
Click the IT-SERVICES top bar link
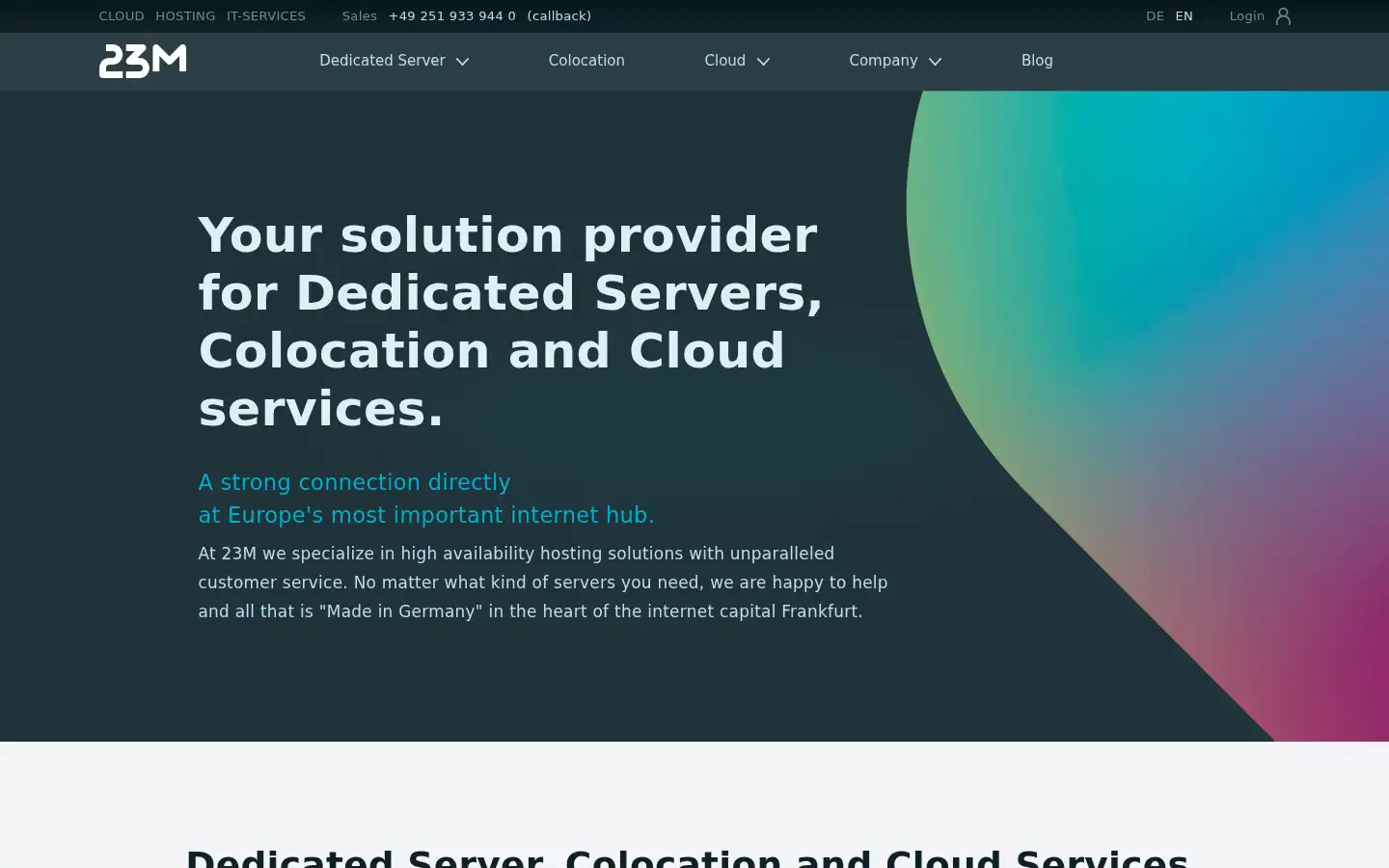coord(266,16)
